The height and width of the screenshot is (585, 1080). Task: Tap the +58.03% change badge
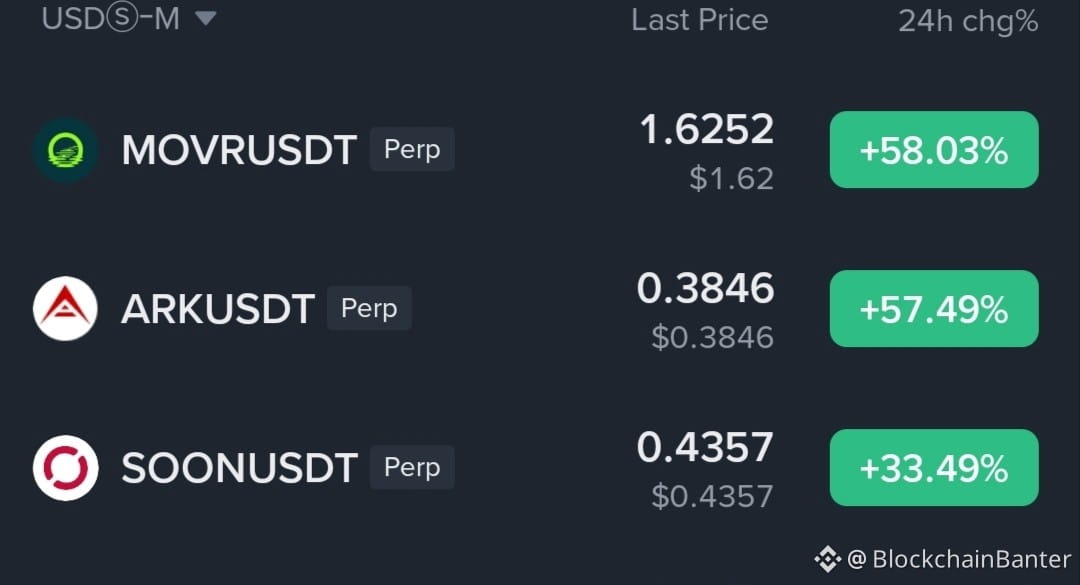[x=934, y=150]
